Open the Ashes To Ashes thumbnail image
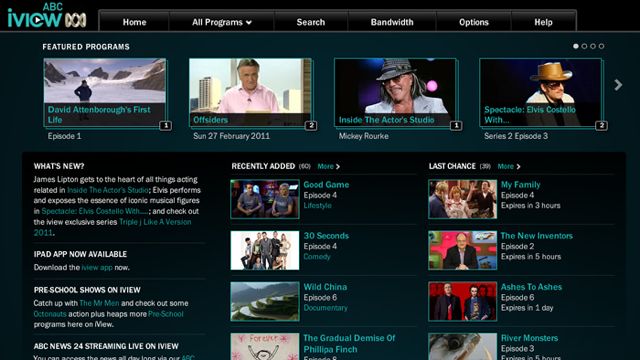 [x=462, y=302]
